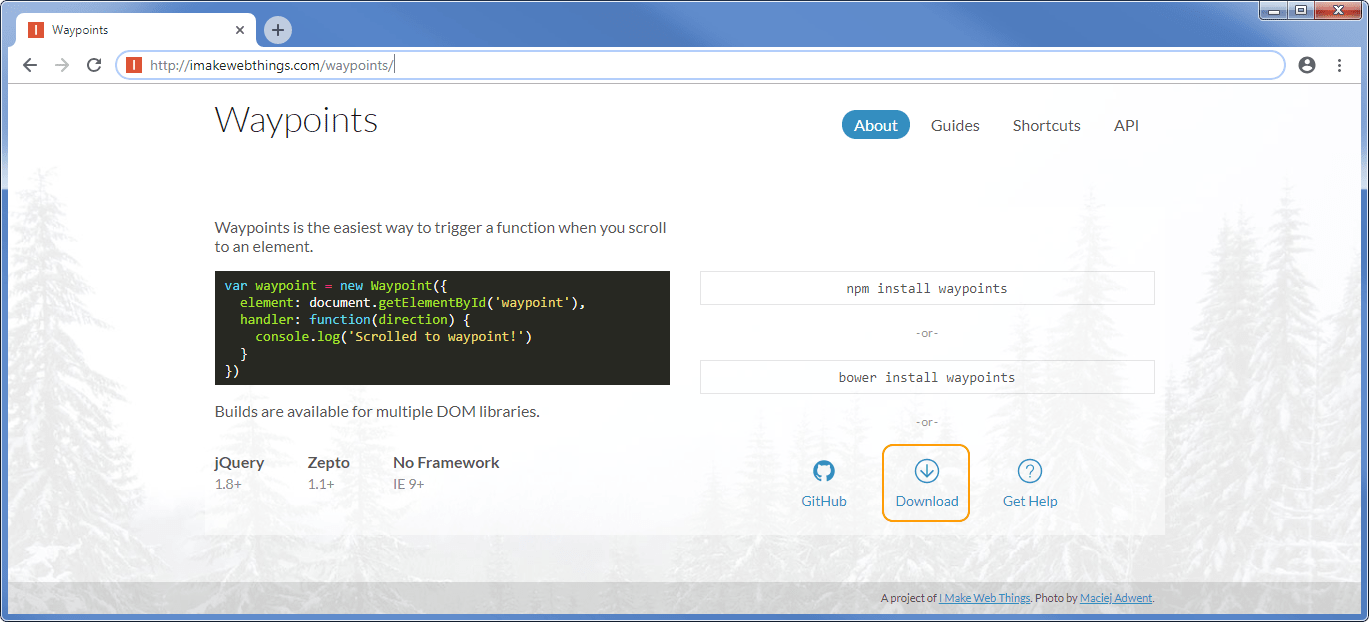Open the API navigation item
The image size is (1369, 622).
coord(1126,125)
